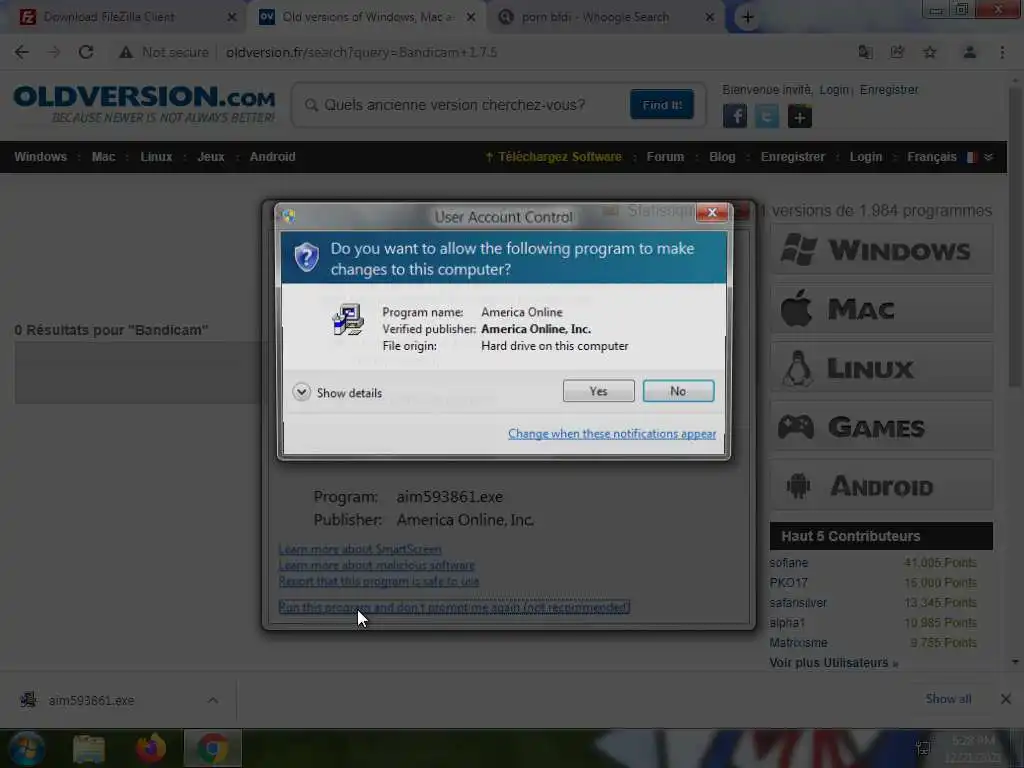Open Learn more about malicious software link

(x=377, y=565)
